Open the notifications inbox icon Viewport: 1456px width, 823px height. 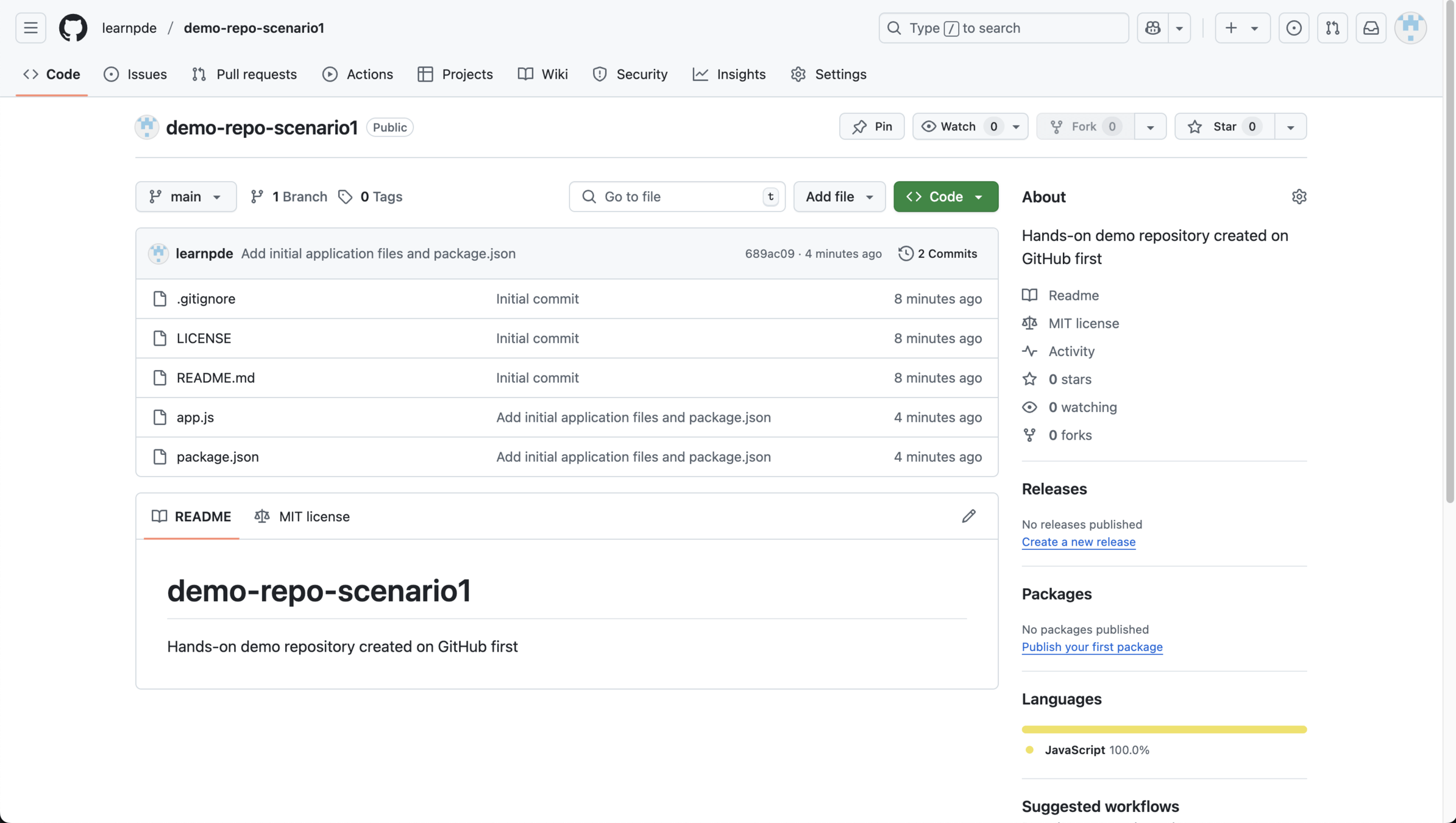[x=1371, y=28]
